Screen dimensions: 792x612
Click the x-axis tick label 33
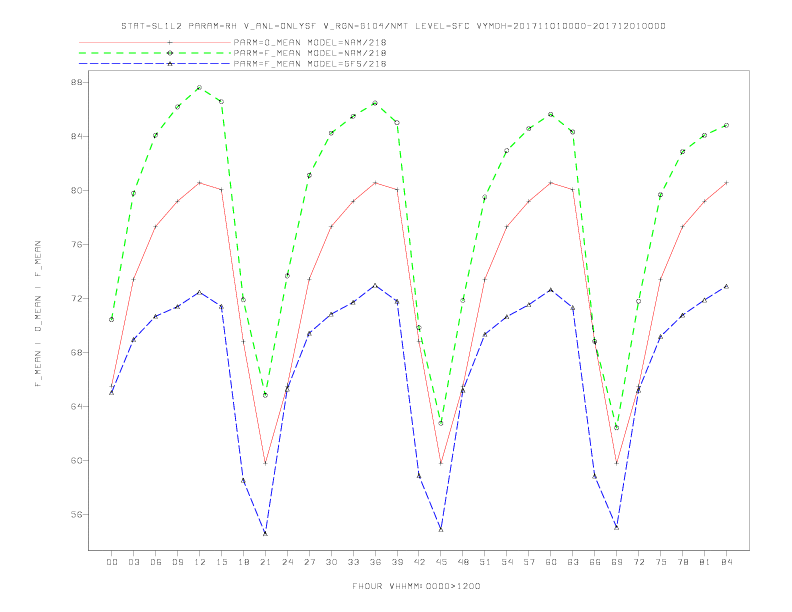pos(353,562)
